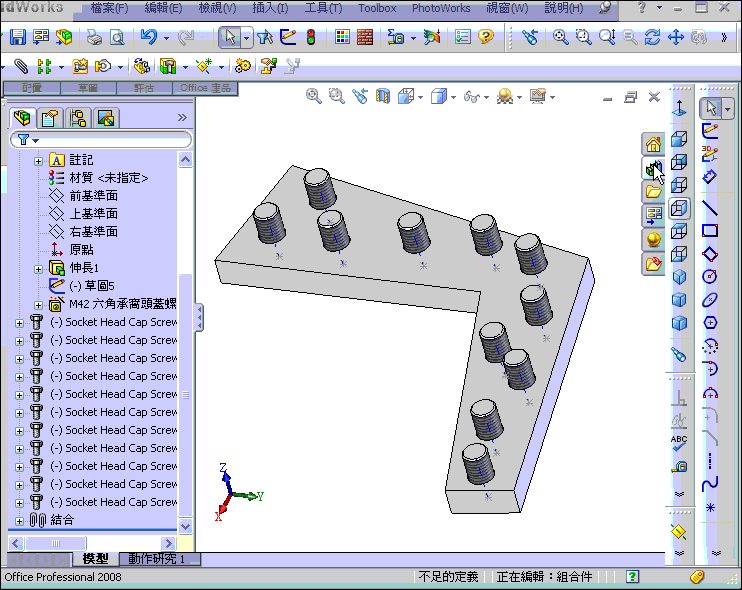Click the Rebuild traffic light icon
The image size is (742, 590).
(311, 37)
